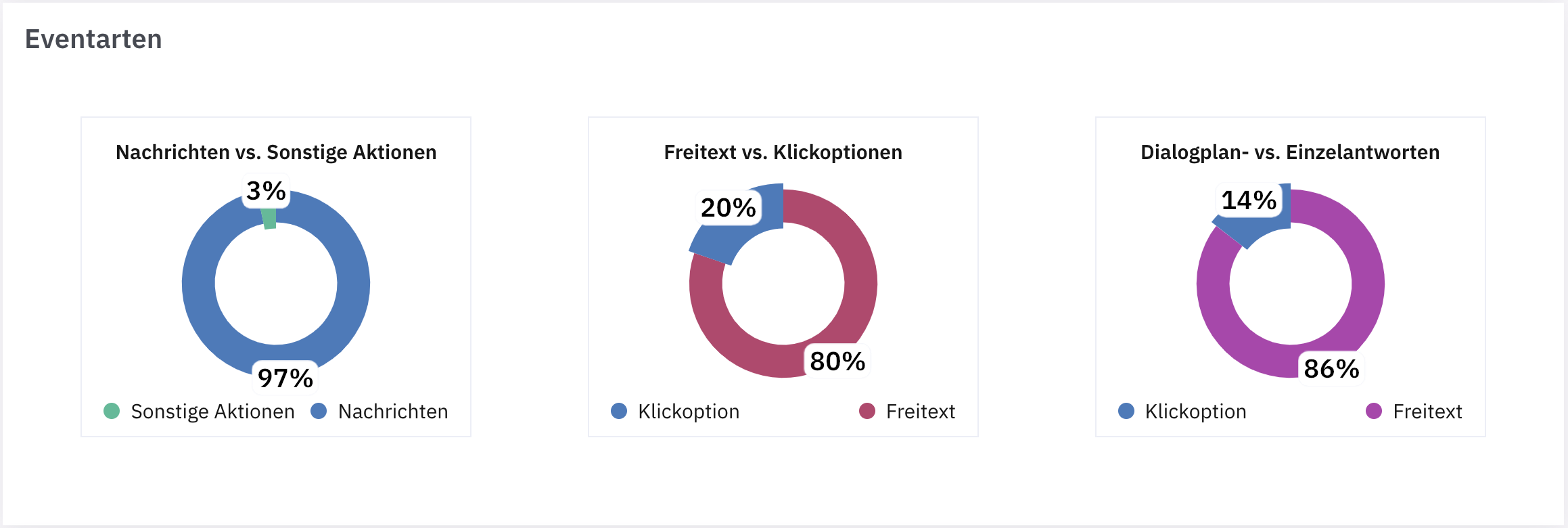1568x528 pixels.
Task: Toggle the Nachrichten legend entry
Action: pyautogui.click(x=379, y=411)
